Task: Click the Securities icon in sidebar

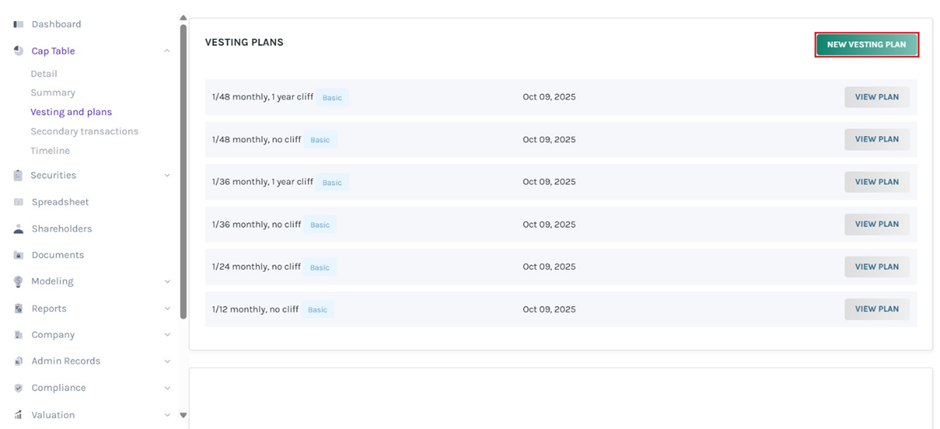Action: [x=18, y=175]
